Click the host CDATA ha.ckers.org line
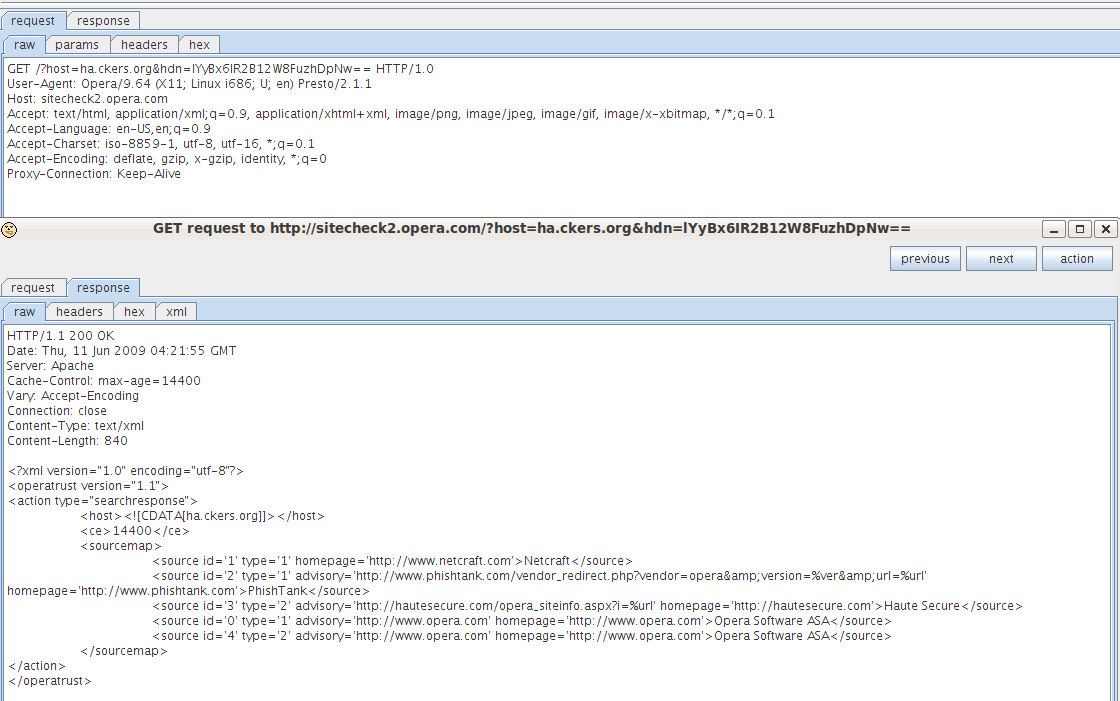This screenshot has width=1120, height=701. (202, 515)
